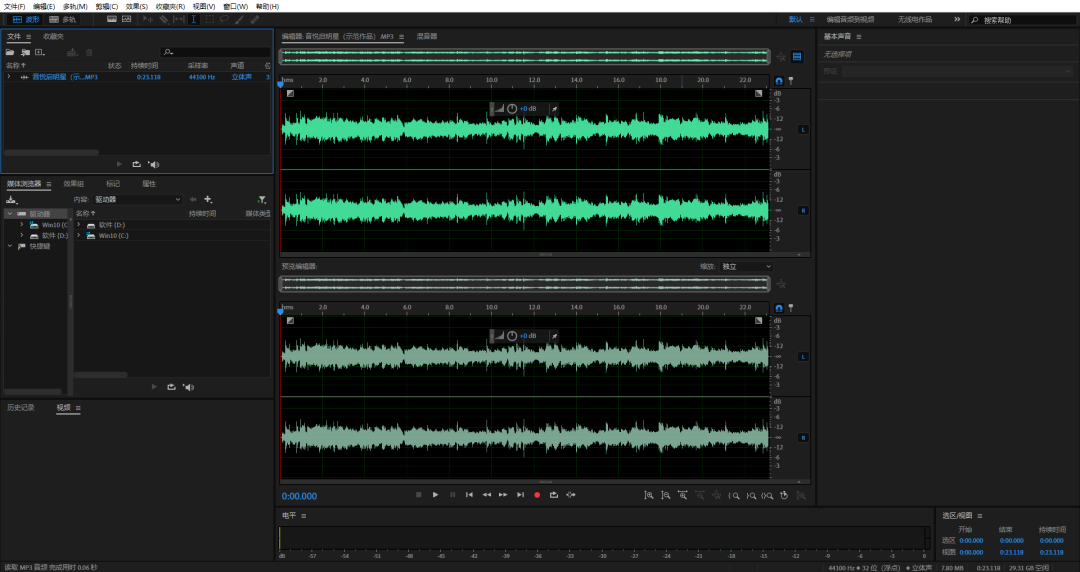1080x572 pixels.
Task: Expand Win10 (C:) in the left tree
Action: 21,225
